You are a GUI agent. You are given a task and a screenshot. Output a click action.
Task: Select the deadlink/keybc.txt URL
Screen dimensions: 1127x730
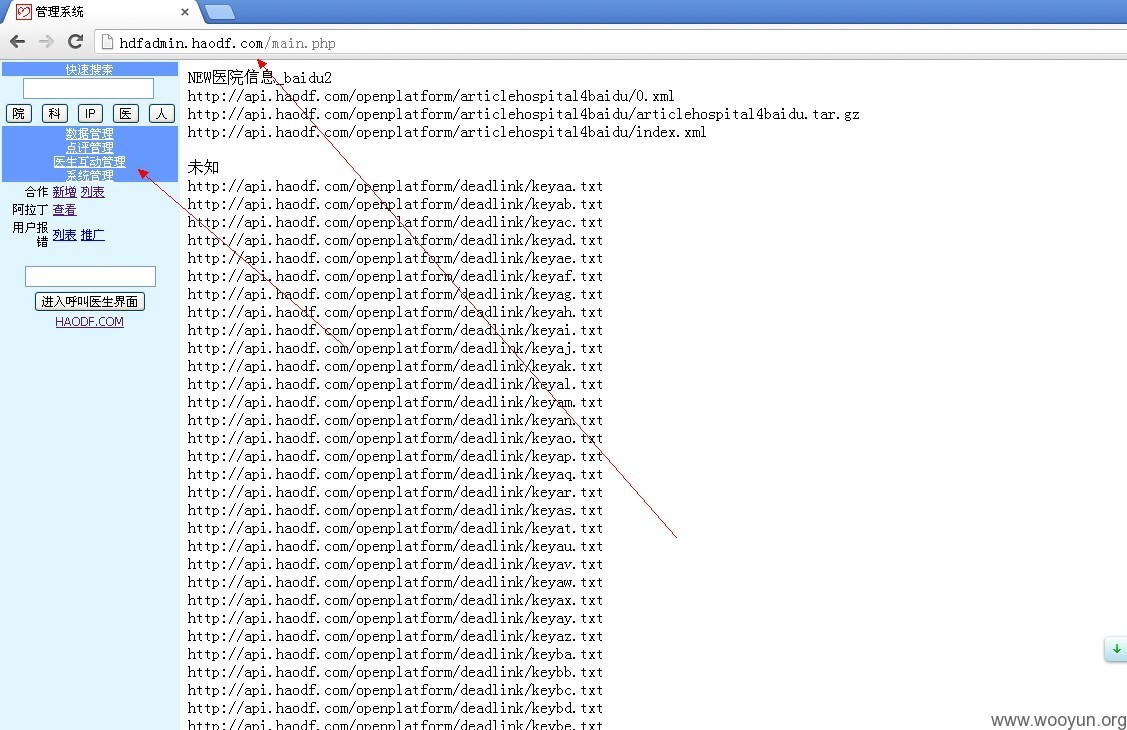pyautogui.click(x=395, y=690)
